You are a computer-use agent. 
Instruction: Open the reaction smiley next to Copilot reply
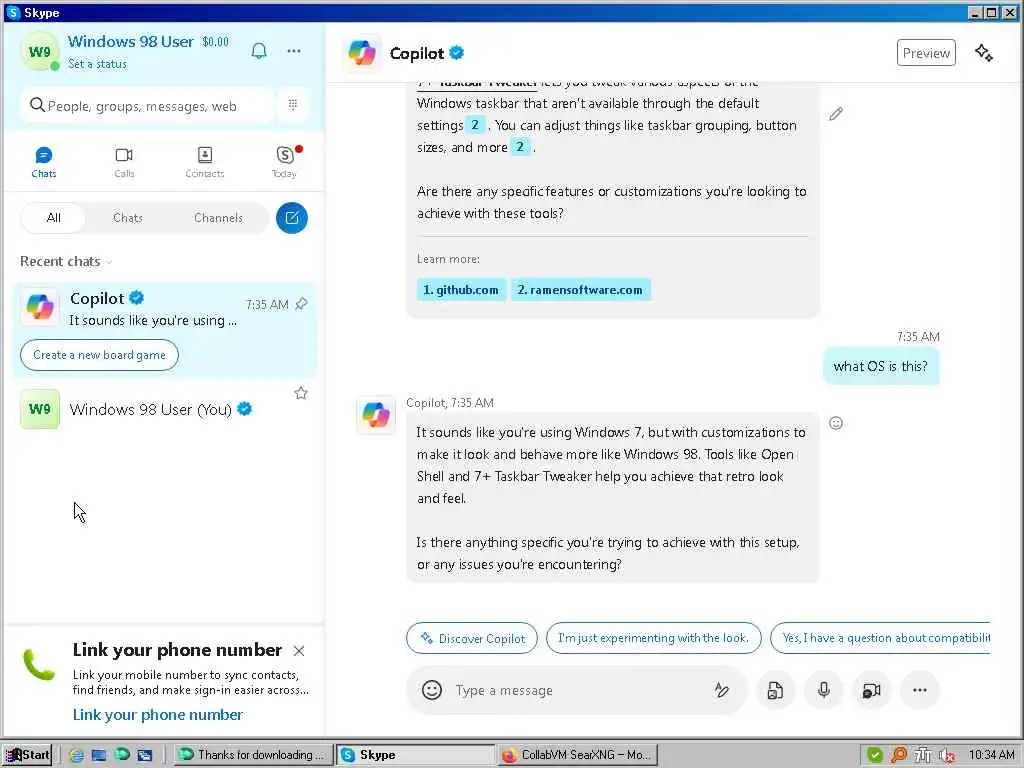click(x=835, y=423)
